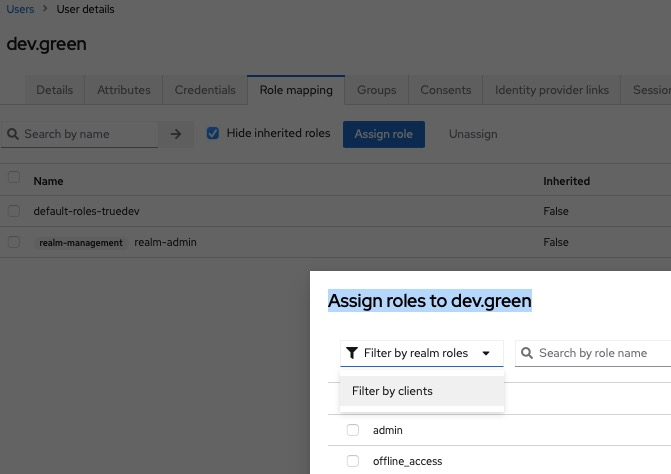
Task: Click the breadcrumb chevron after Users
Action: click(x=45, y=9)
